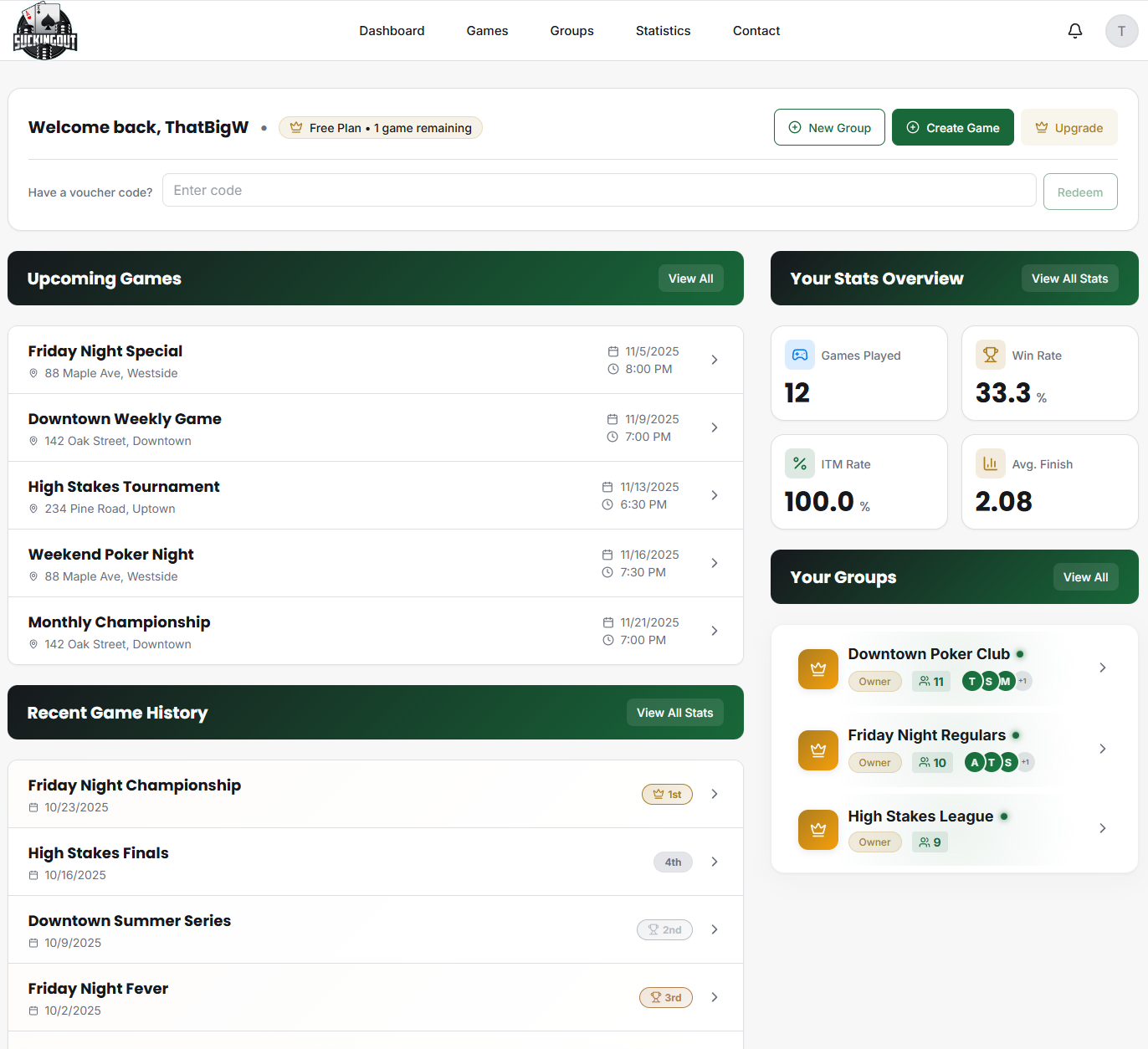Open the user avatar T menu
Viewport: 1148px width, 1049px height.
(x=1121, y=31)
